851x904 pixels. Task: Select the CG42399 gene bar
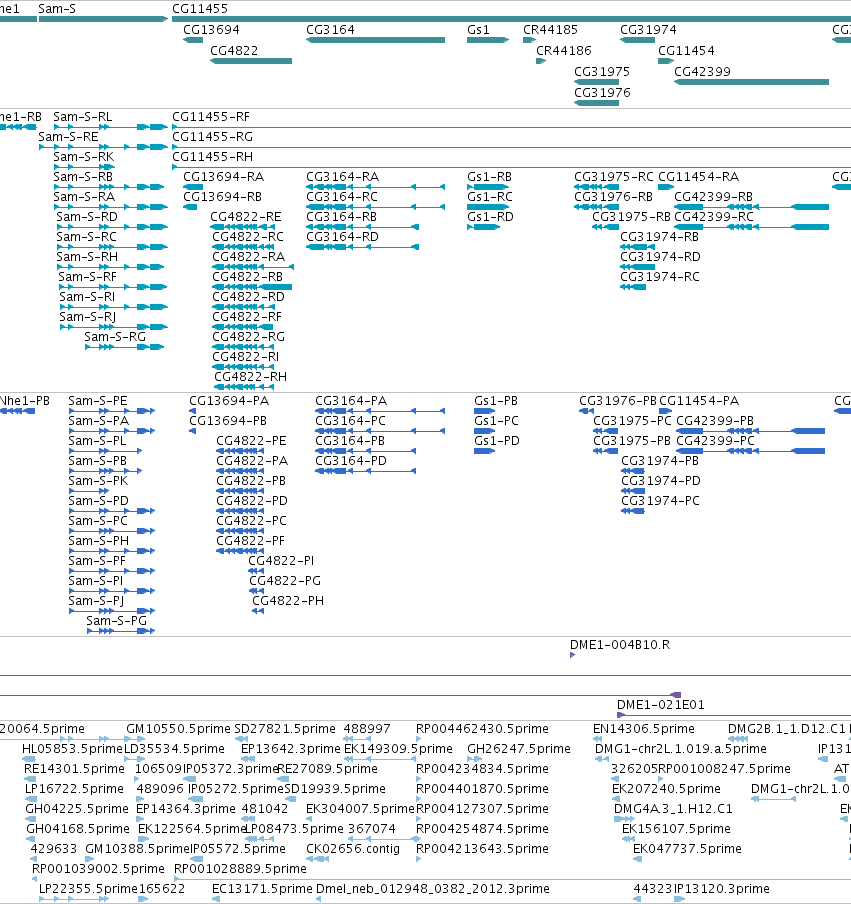[x=751, y=82]
